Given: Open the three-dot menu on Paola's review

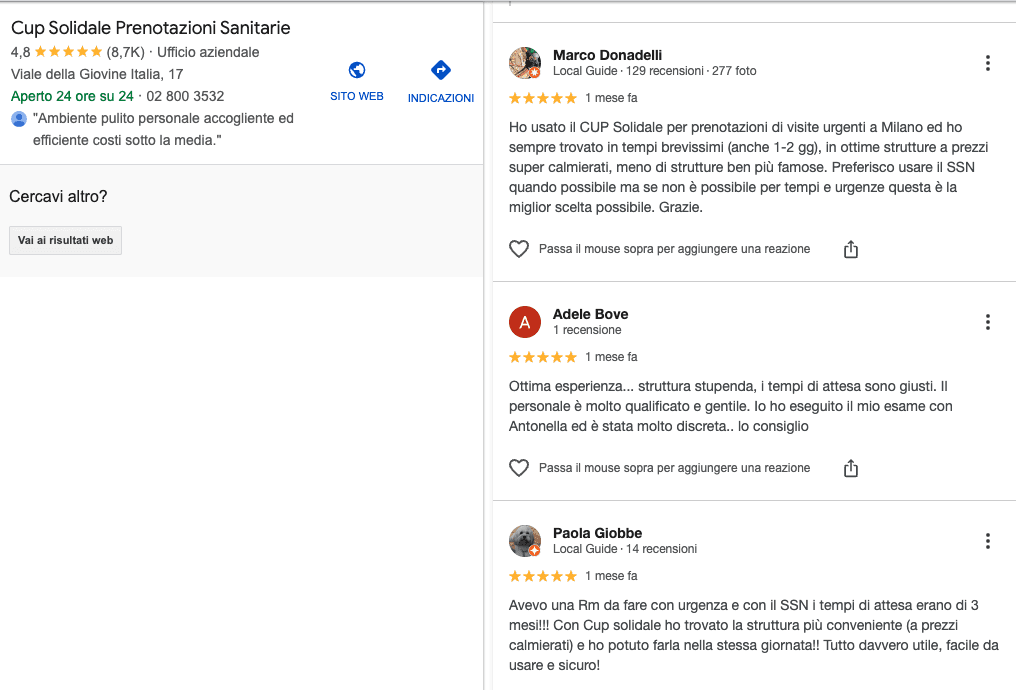Looking at the screenshot, I should (988, 540).
